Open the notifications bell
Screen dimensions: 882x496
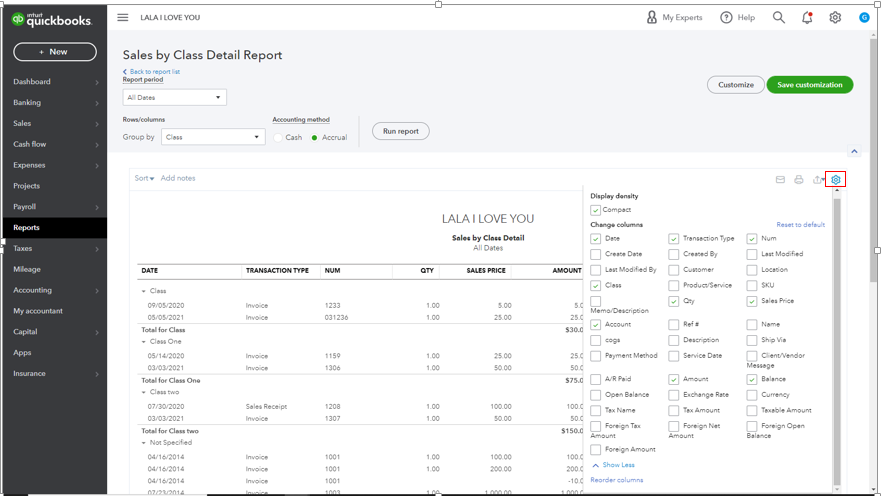pyautogui.click(x=807, y=17)
